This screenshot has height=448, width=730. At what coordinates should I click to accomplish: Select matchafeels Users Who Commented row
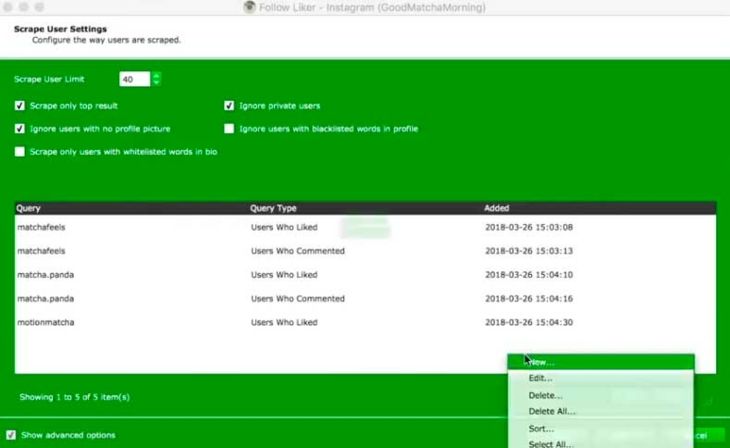click(365, 251)
